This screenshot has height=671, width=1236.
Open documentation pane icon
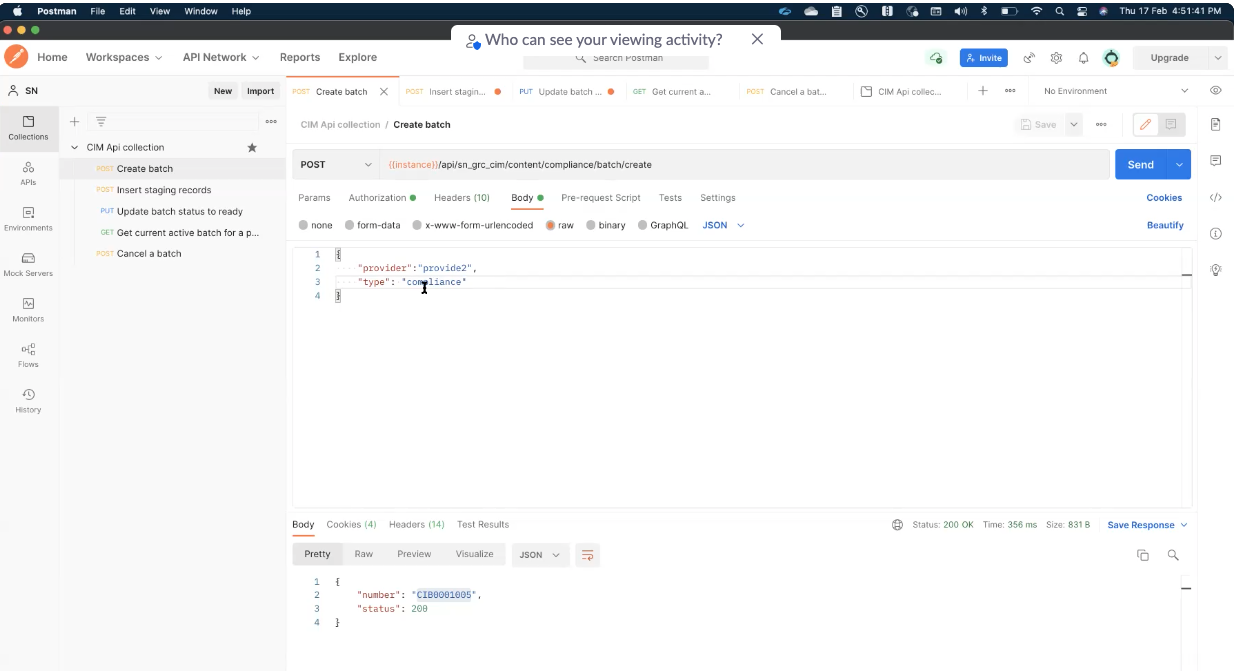click(1216, 125)
